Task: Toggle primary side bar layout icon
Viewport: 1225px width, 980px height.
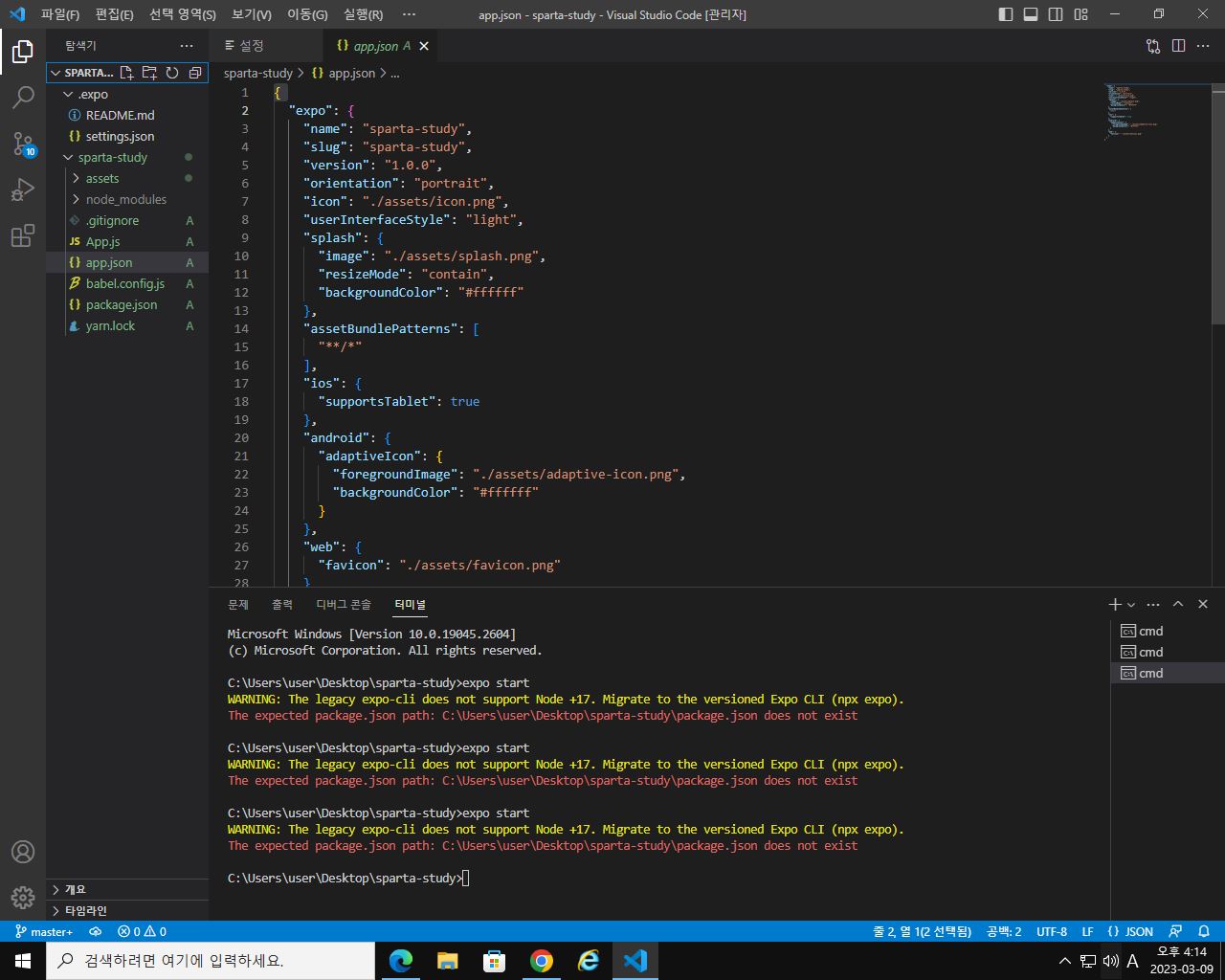Action: point(1006,14)
